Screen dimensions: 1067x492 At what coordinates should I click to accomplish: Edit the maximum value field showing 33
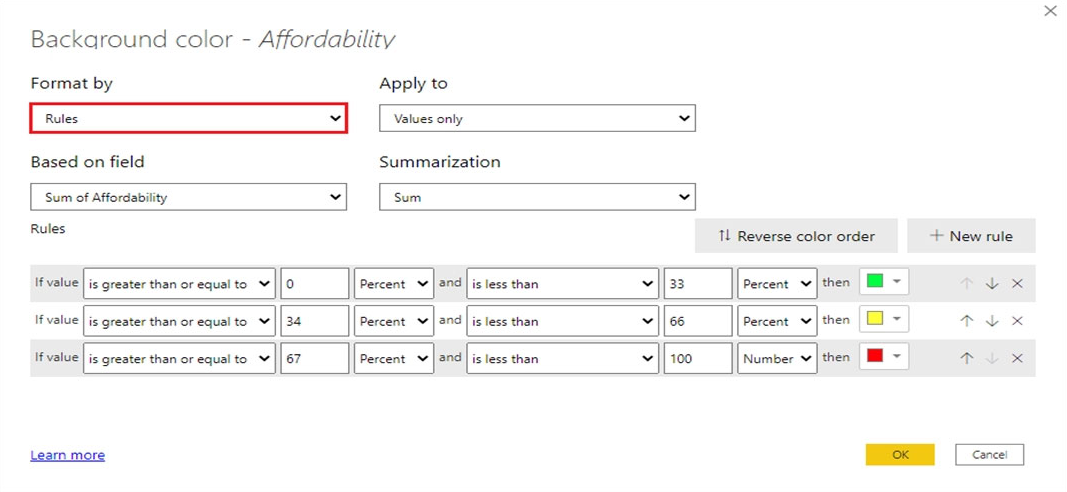click(698, 284)
